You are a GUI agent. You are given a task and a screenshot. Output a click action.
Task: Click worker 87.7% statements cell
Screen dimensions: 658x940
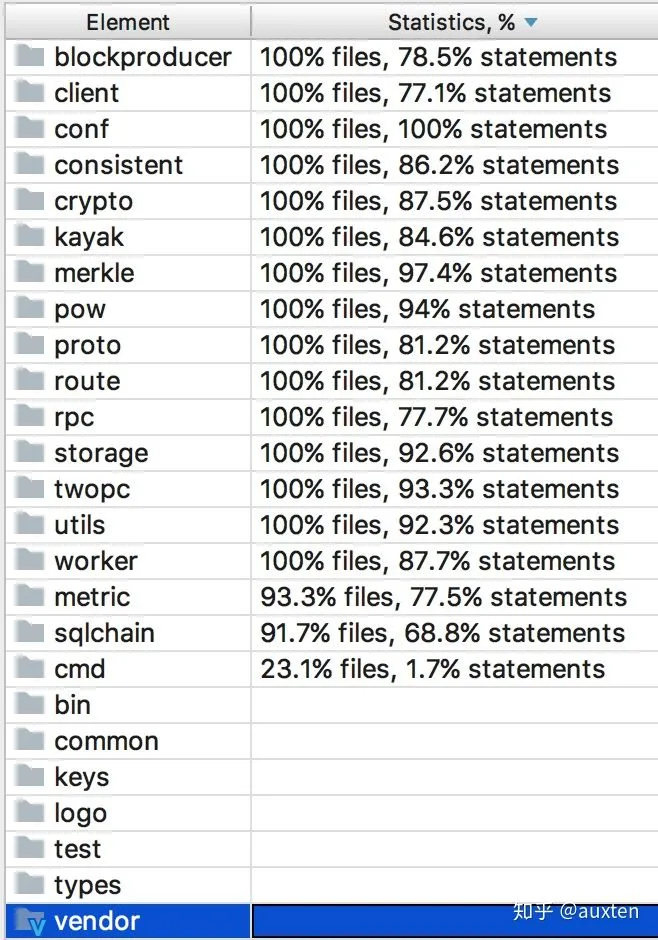coord(437,561)
